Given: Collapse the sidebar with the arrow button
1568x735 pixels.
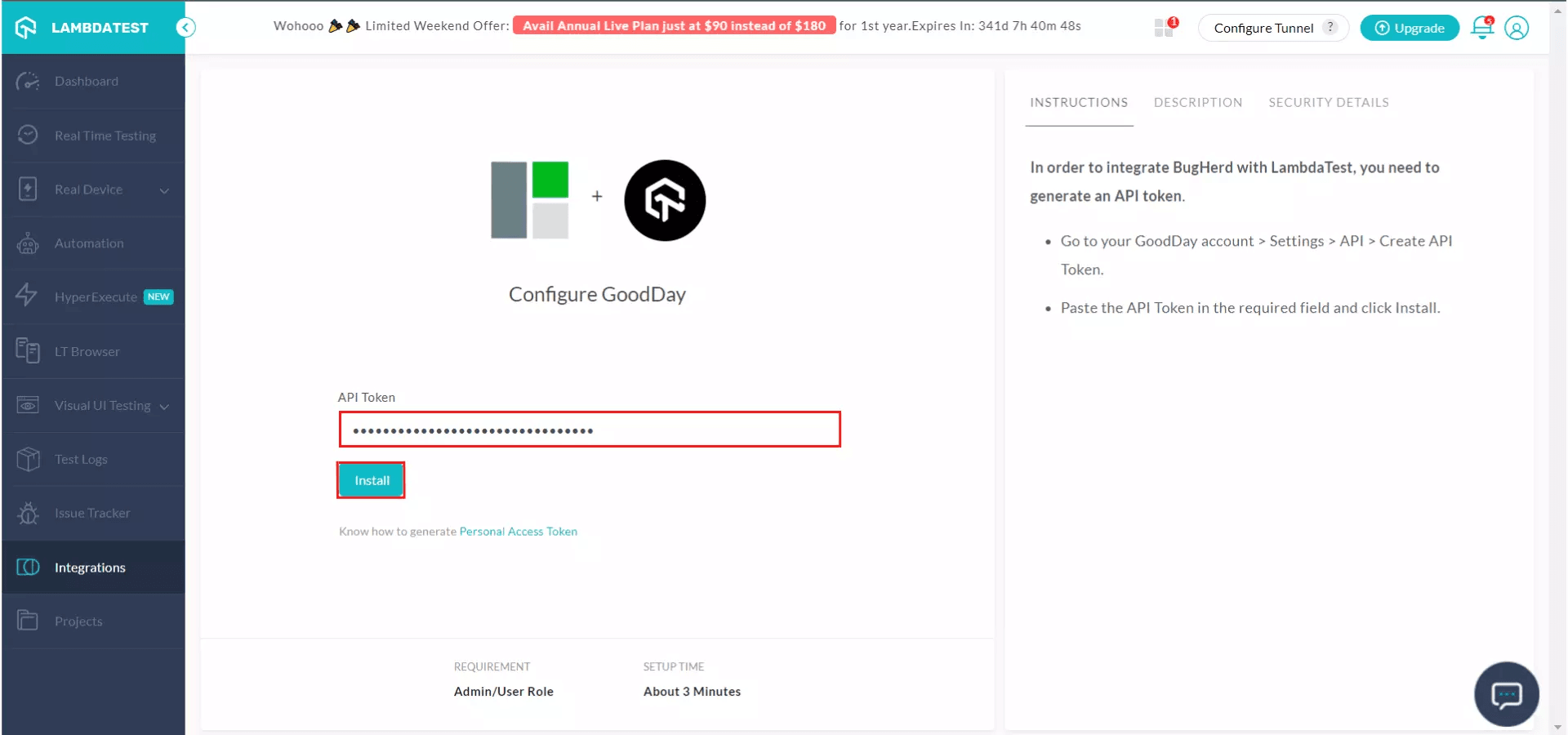Looking at the screenshot, I should click(x=185, y=27).
